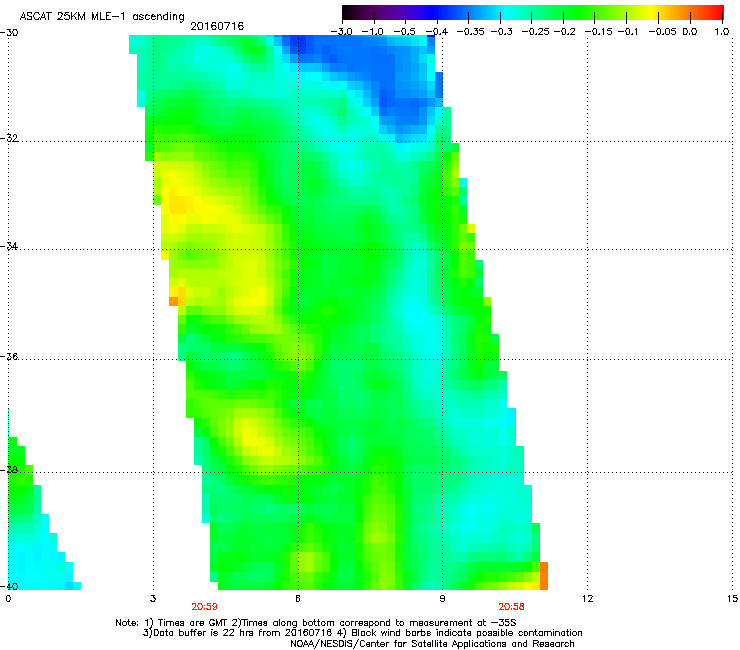Click the color bar label -1.0

coord(372,32)
